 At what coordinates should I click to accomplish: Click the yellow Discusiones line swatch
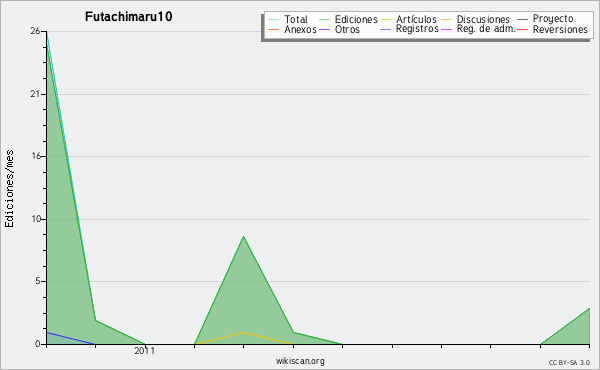tap(447, 20)
